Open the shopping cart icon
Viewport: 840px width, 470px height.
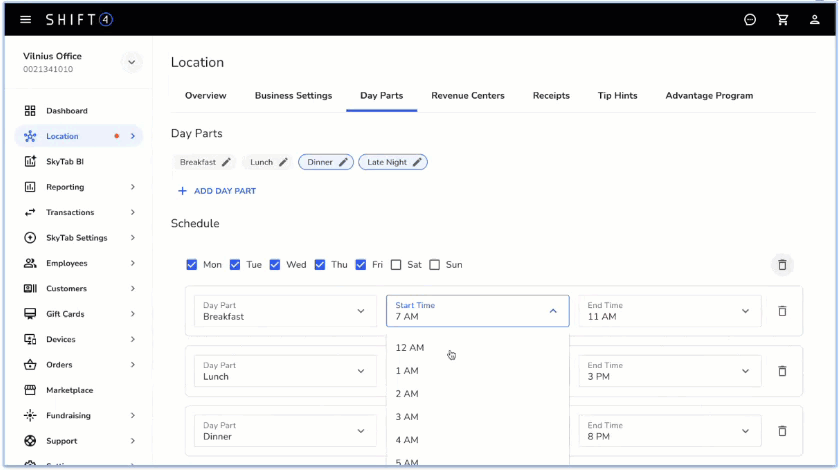click(x=783, y=19)
